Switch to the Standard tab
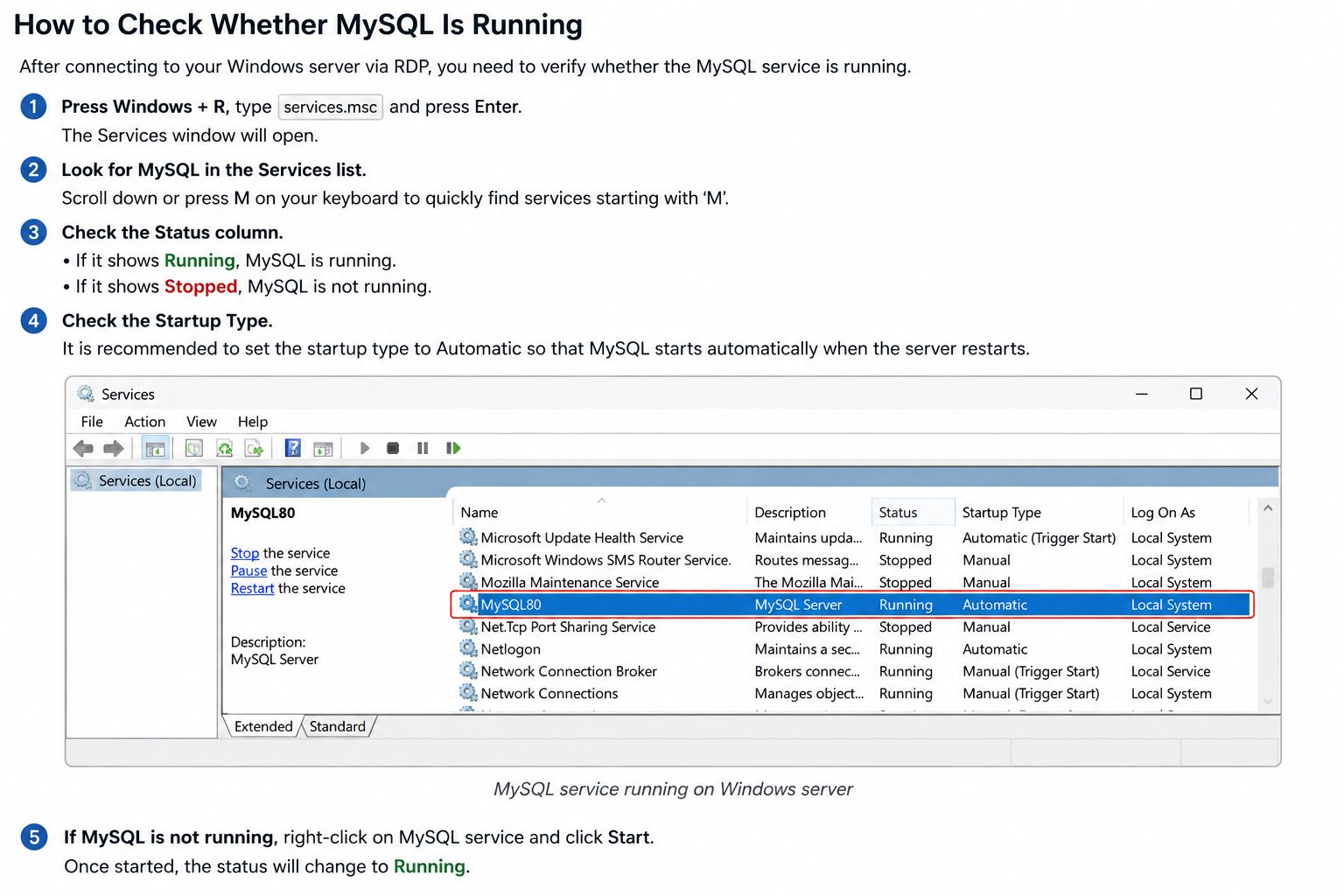1344x896 pixels. click(338, 726)
